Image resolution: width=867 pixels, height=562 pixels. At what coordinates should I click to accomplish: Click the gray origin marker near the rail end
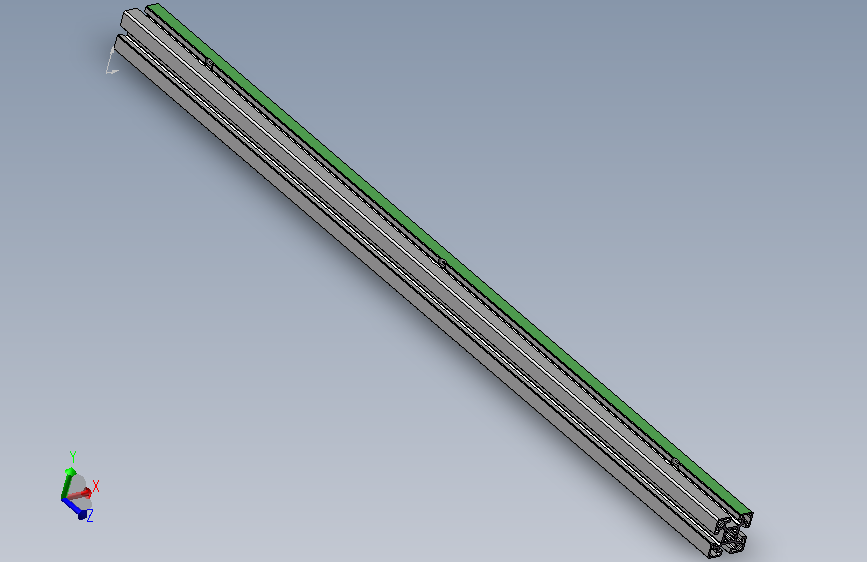coord(111,60)
